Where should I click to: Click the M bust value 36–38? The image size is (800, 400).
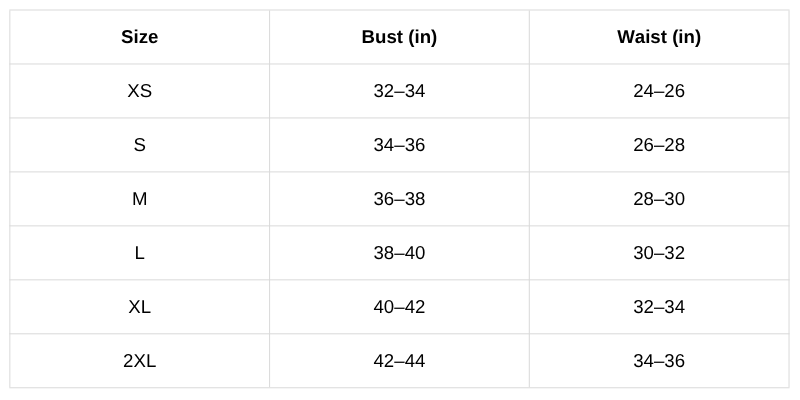click(399, 199)
